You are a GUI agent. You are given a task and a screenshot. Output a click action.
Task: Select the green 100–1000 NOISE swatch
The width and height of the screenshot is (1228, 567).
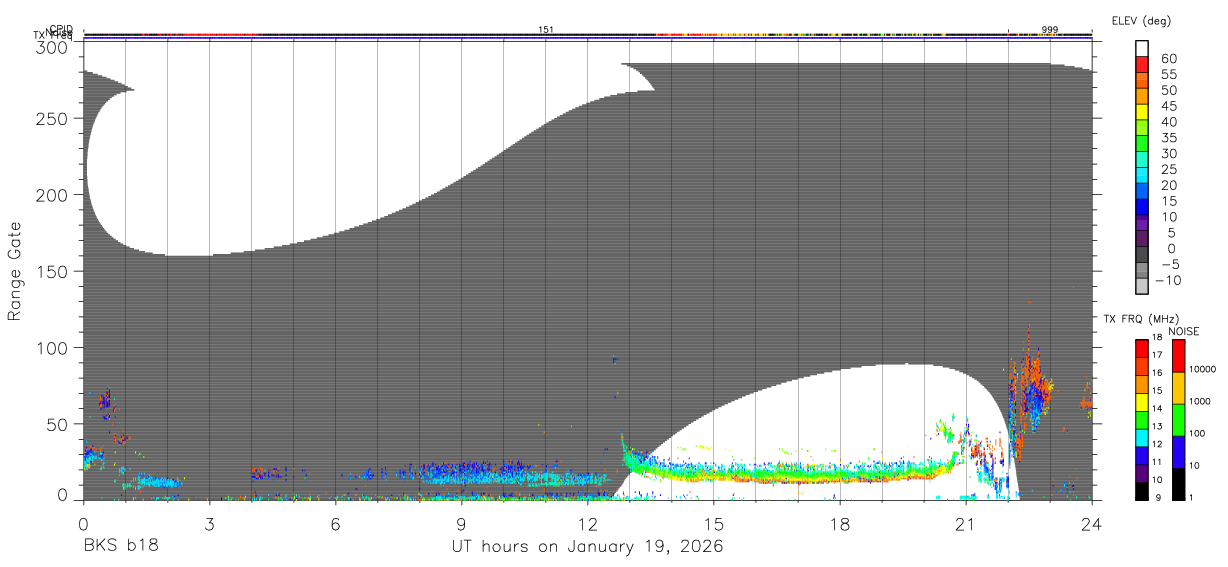coord(1178,420)
